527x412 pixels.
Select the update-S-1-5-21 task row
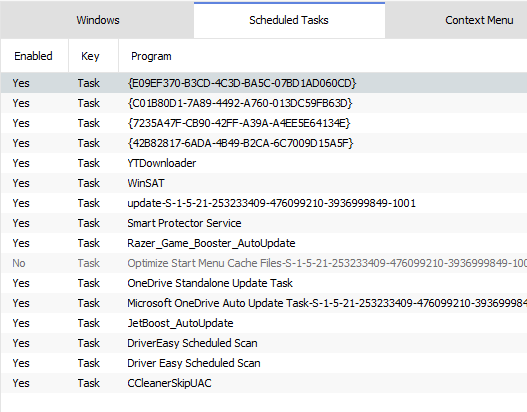tap(264, 203)
